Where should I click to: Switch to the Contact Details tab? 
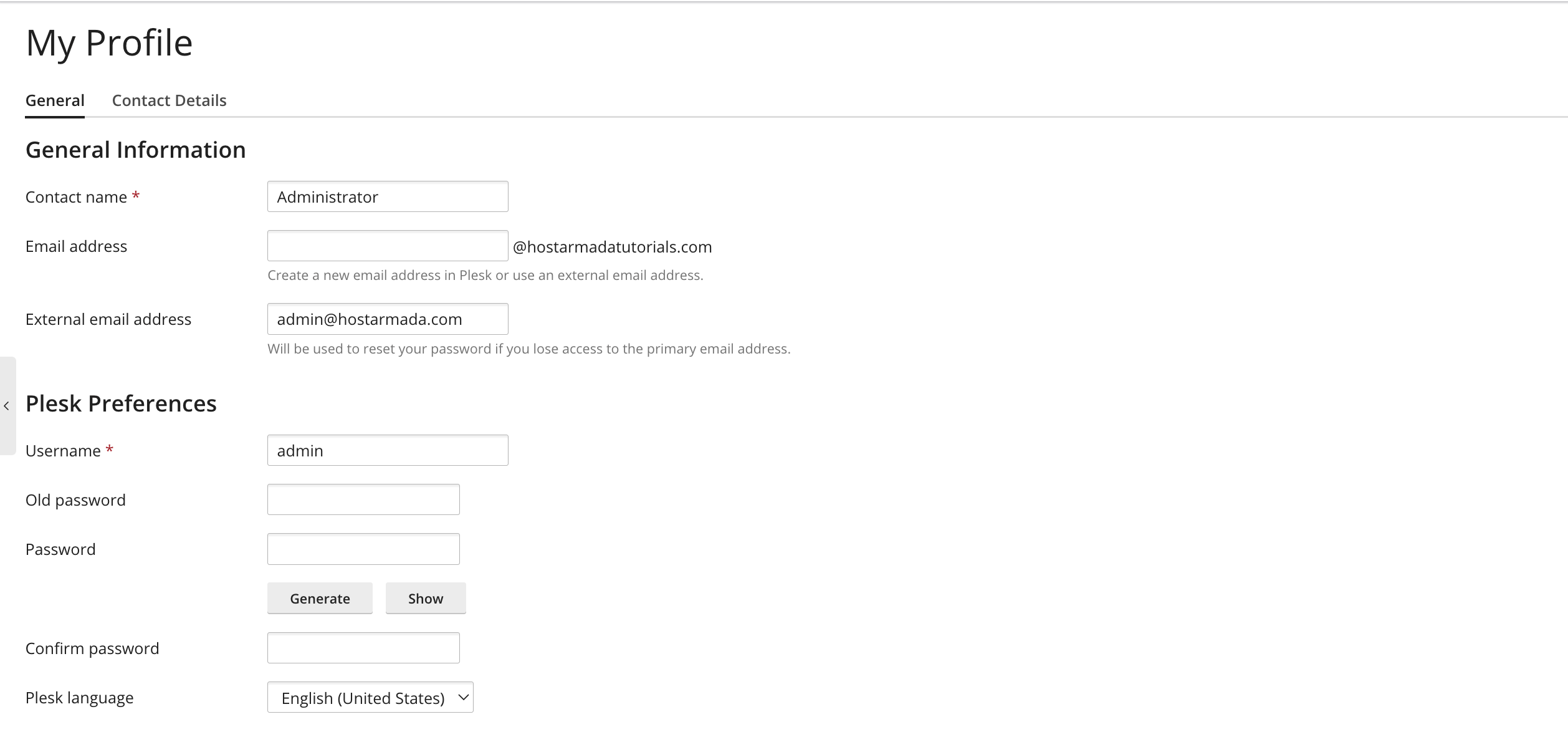pos(169,100)
